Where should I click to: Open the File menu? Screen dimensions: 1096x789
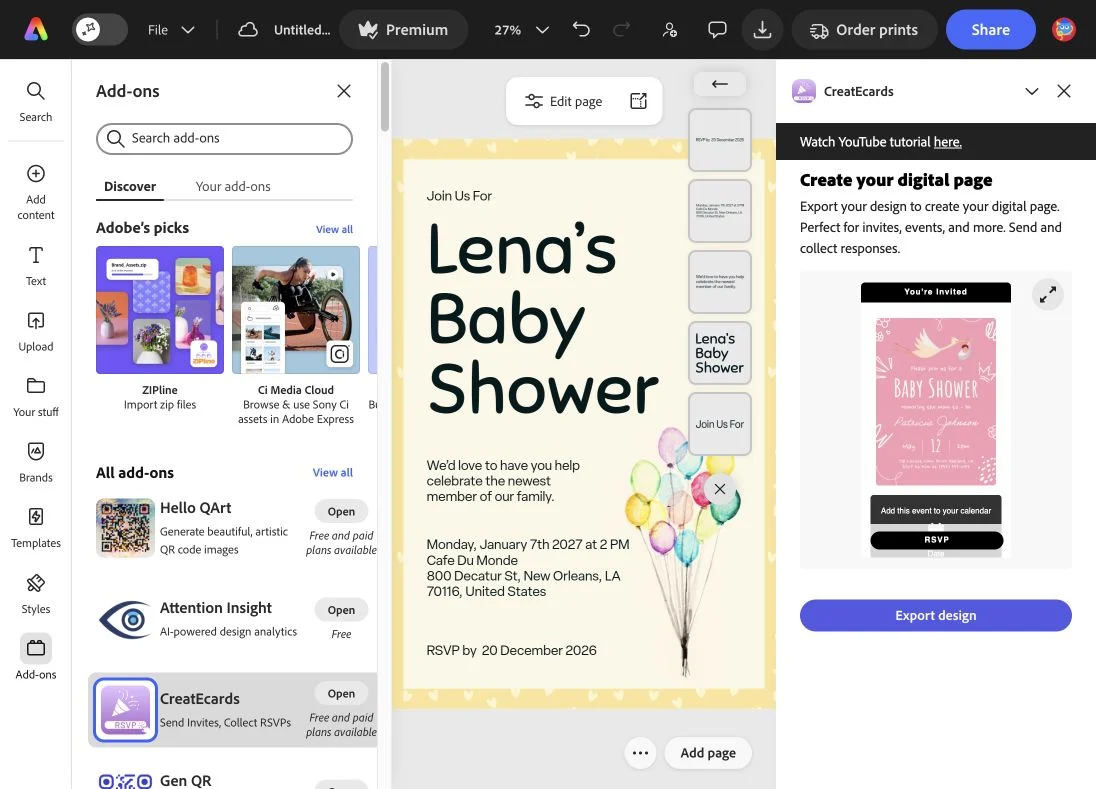(x=158, y=30)
